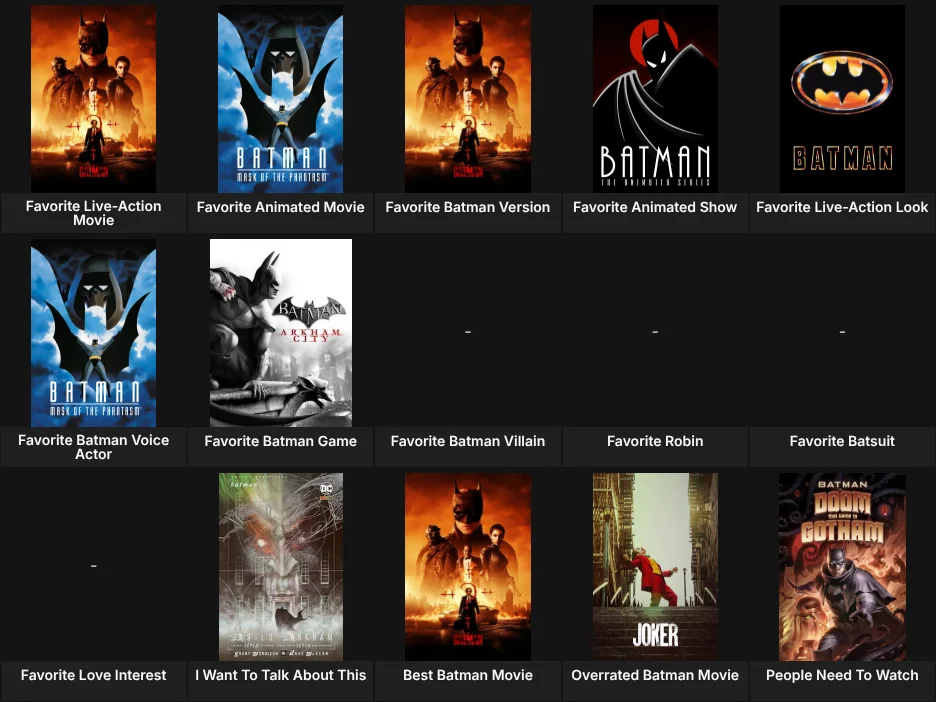936x702 pixels.
Task: Click The Batman poster above Favorite Batman Version
Action: (468, 98)
